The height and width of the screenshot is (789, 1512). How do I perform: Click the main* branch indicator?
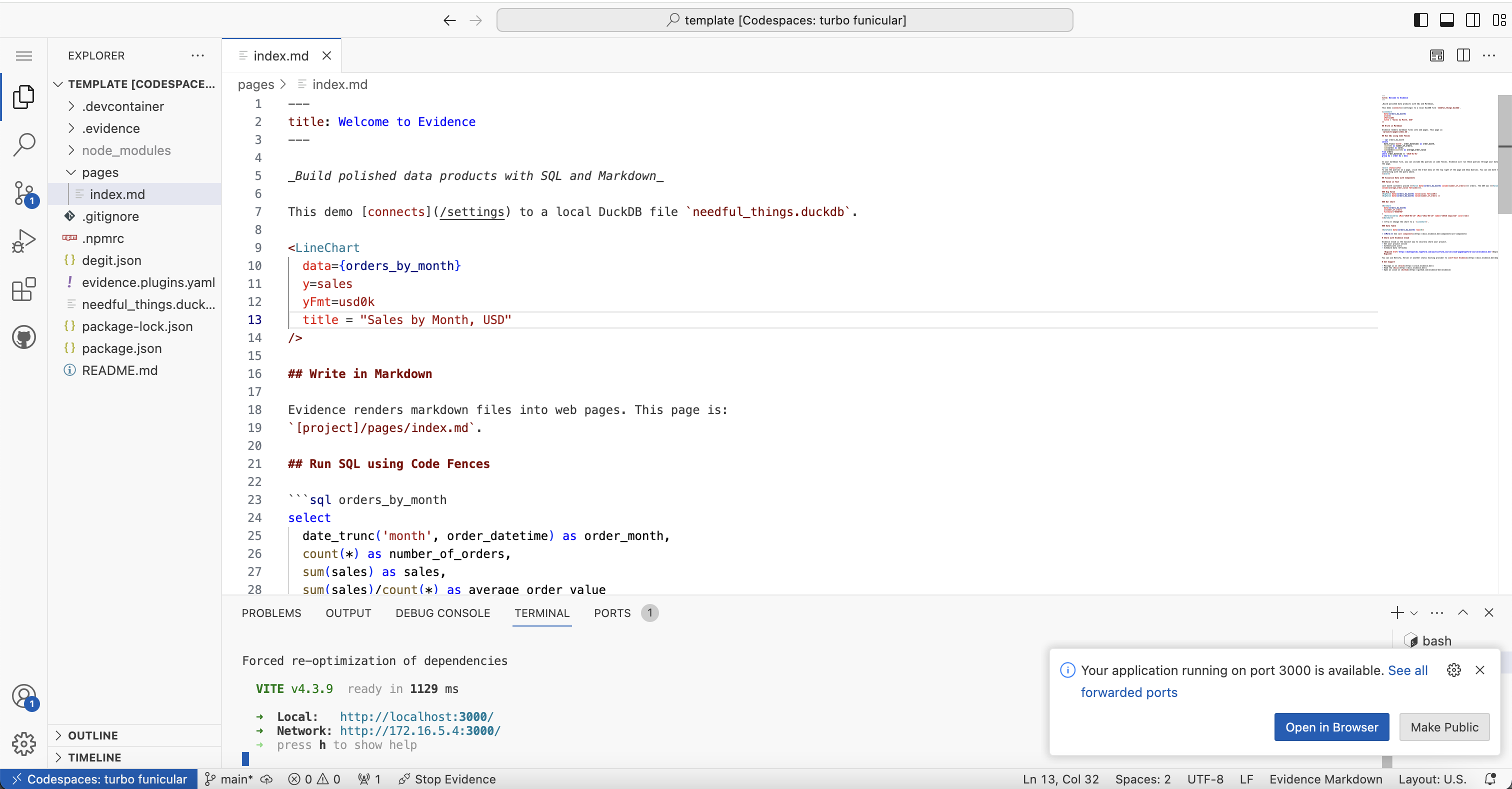[229, 779]
